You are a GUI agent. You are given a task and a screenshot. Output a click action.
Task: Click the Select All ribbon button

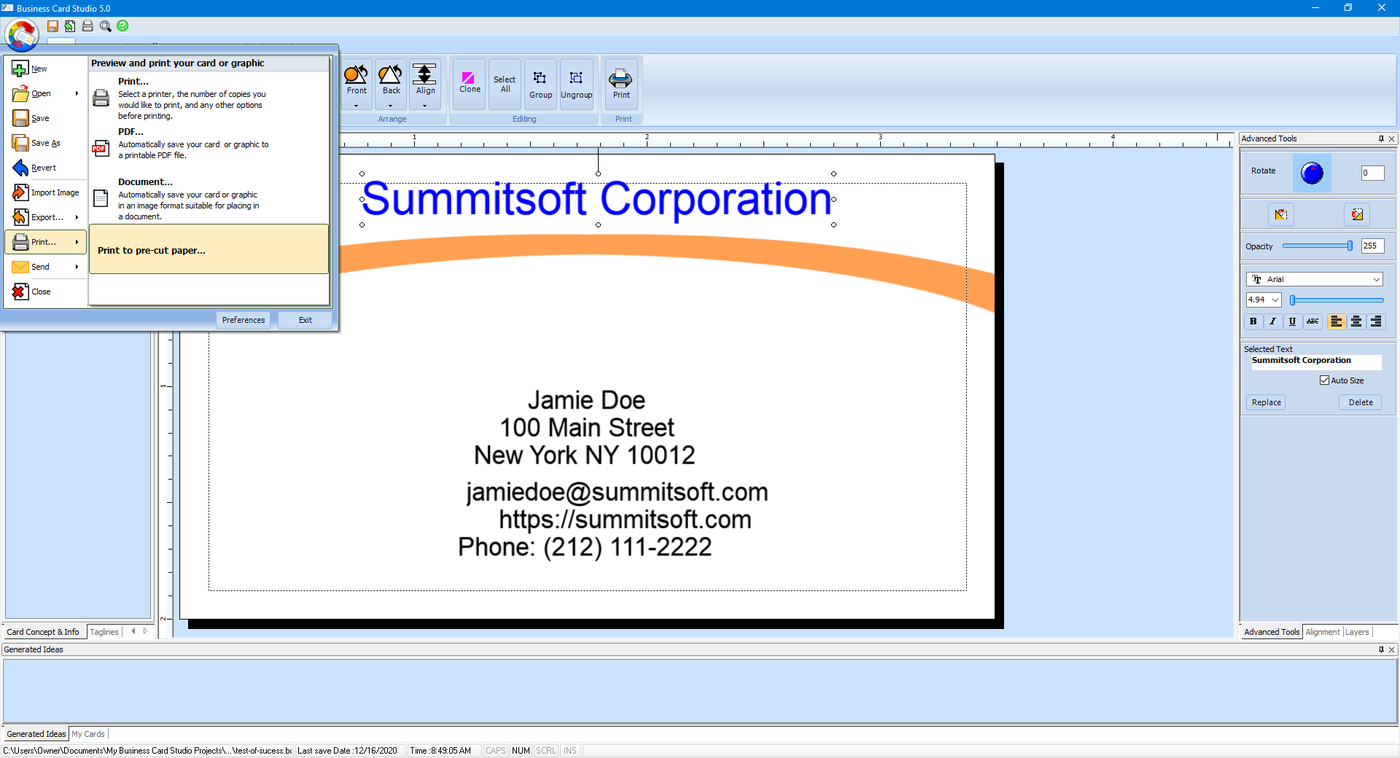[505, 84]
